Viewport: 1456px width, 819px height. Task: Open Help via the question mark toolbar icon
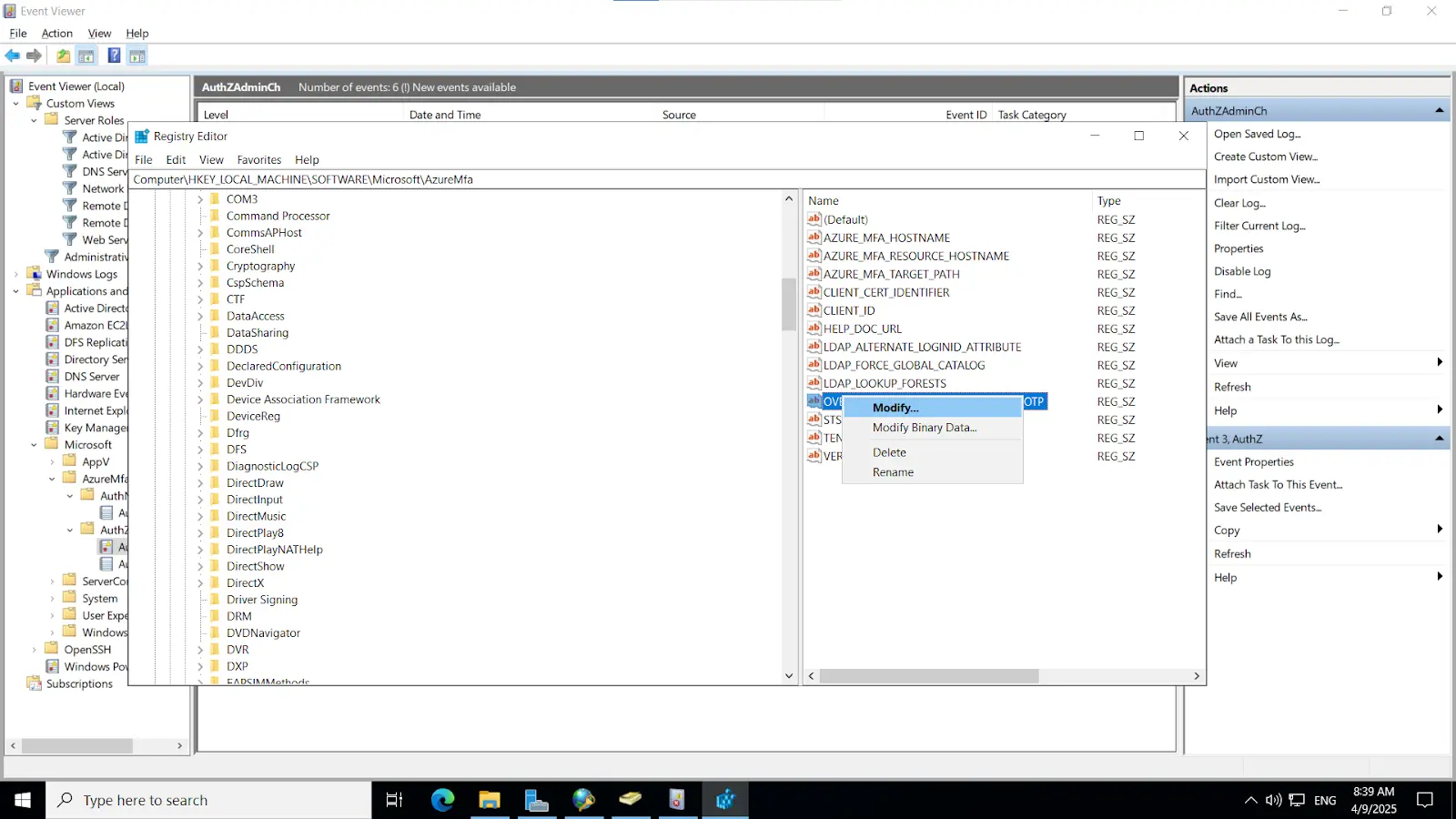coord(113,56)
